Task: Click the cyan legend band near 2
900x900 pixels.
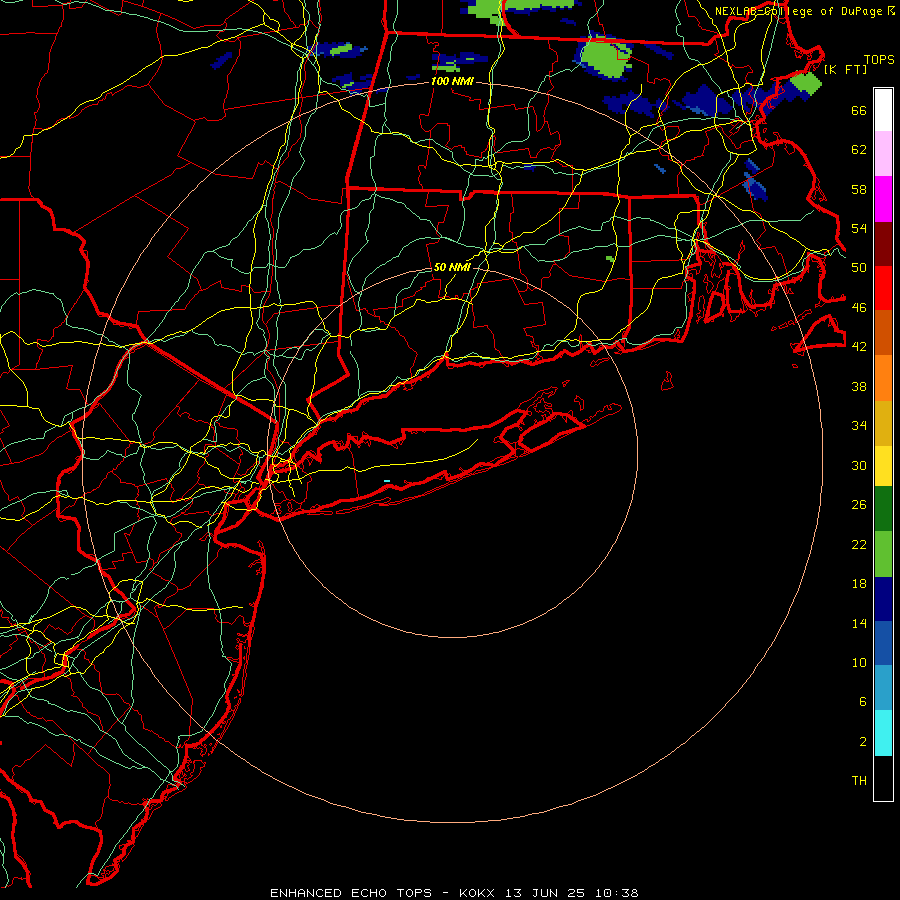Action: pyautogui.click(x=883, y=733)
